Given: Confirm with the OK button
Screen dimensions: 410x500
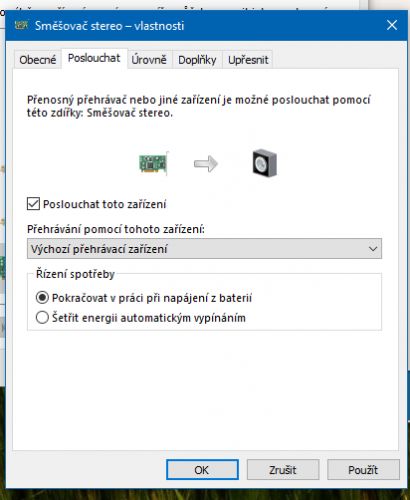Looking at the screenshot, I should tap(202, 470).
